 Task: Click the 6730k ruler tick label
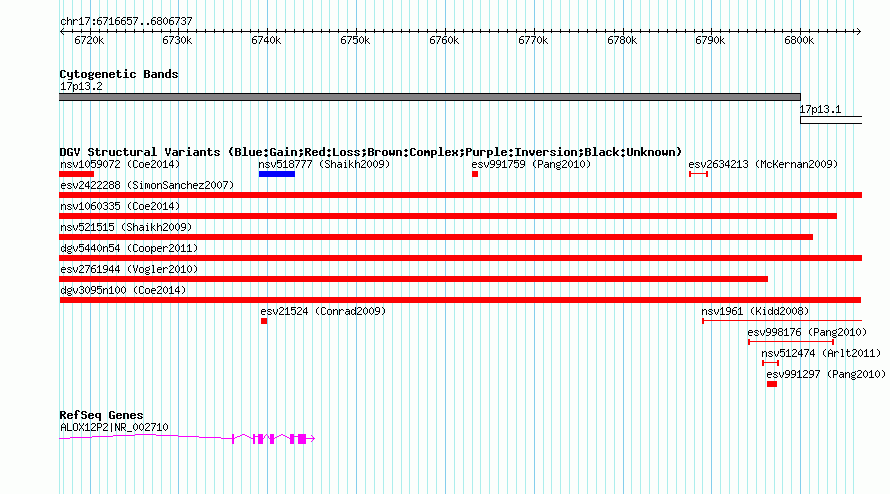[177, 40]
